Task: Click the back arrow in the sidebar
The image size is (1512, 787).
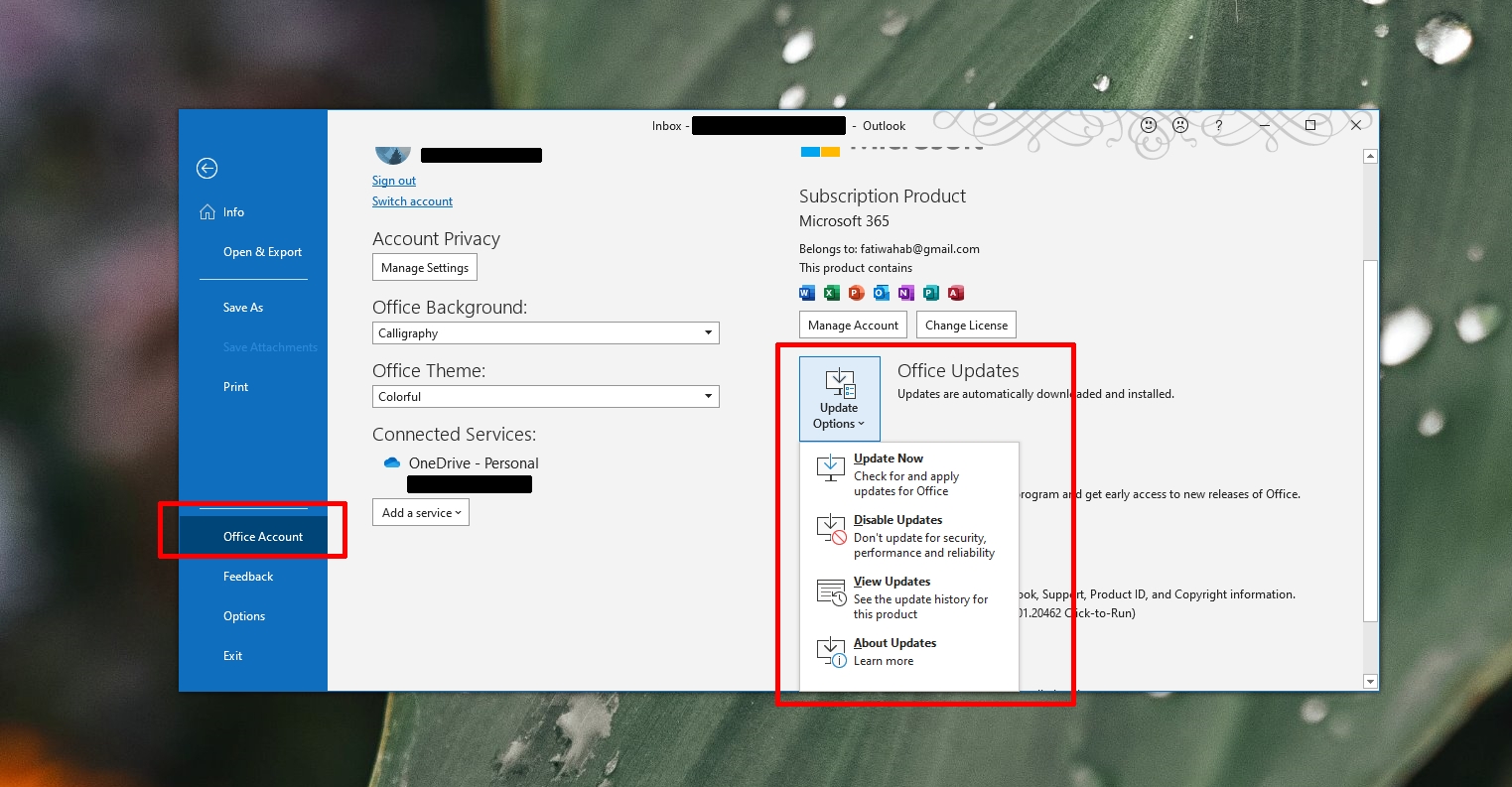Action: coord(206,169)
